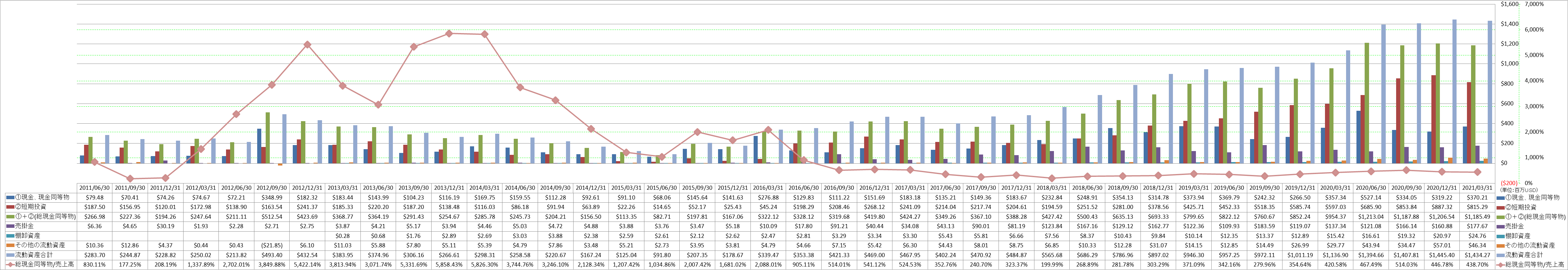Click ratio 5,422.14% under 2012/12/31
The height and width of the screenshot is (270, 1568).
click(307, 265)
